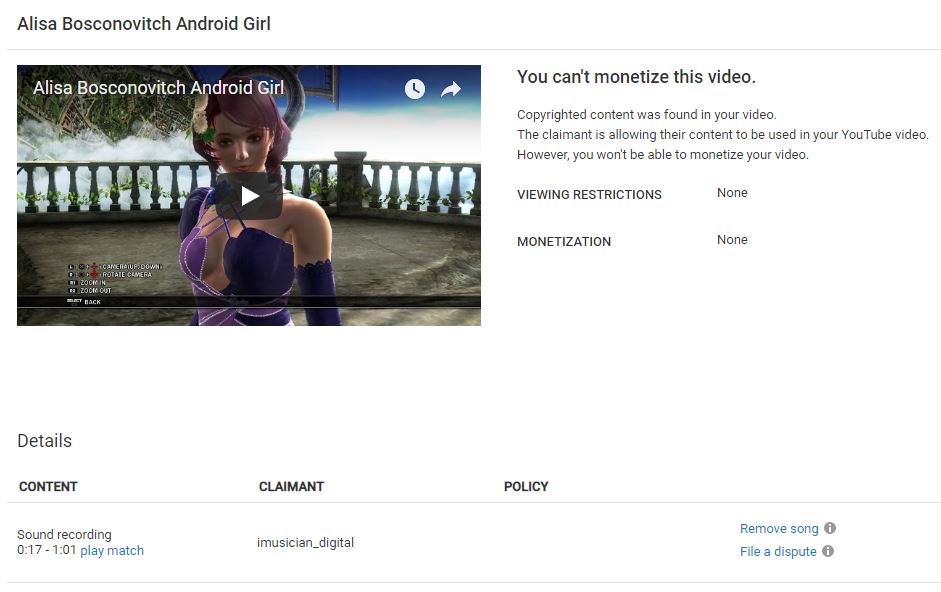
Task: Click the imusician_digital claimant text
Action: pos(305,542)
